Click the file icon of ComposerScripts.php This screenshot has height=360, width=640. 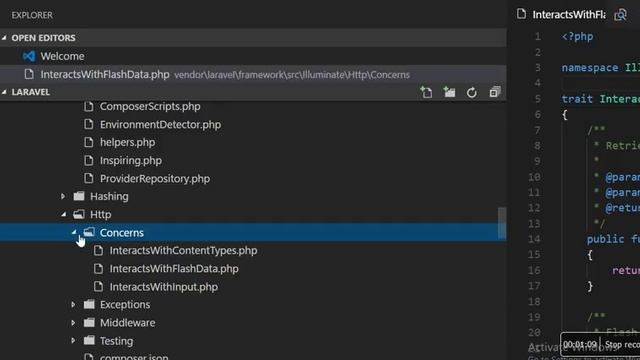click(89, 107)
